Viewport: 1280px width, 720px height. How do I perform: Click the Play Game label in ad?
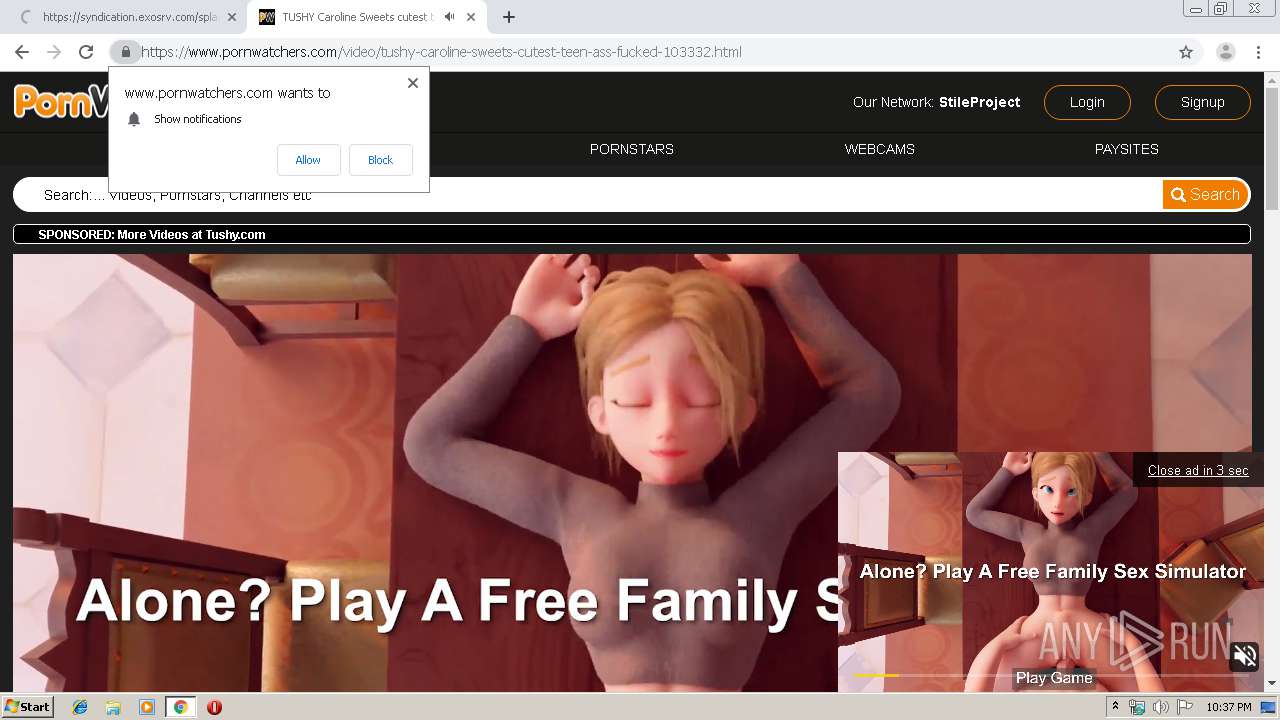(1054, 678)
